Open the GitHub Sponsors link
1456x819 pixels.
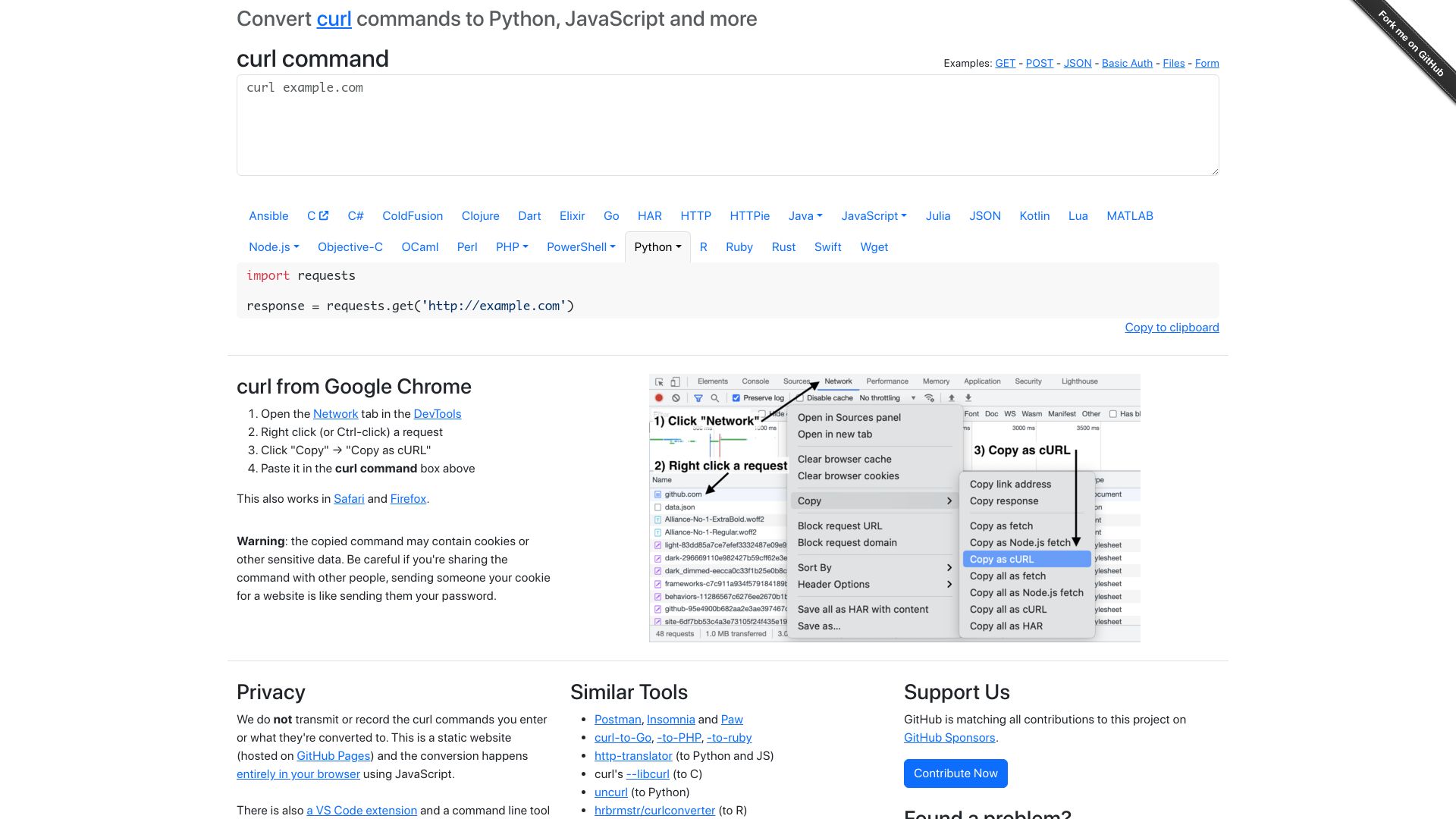click(949, 738)
